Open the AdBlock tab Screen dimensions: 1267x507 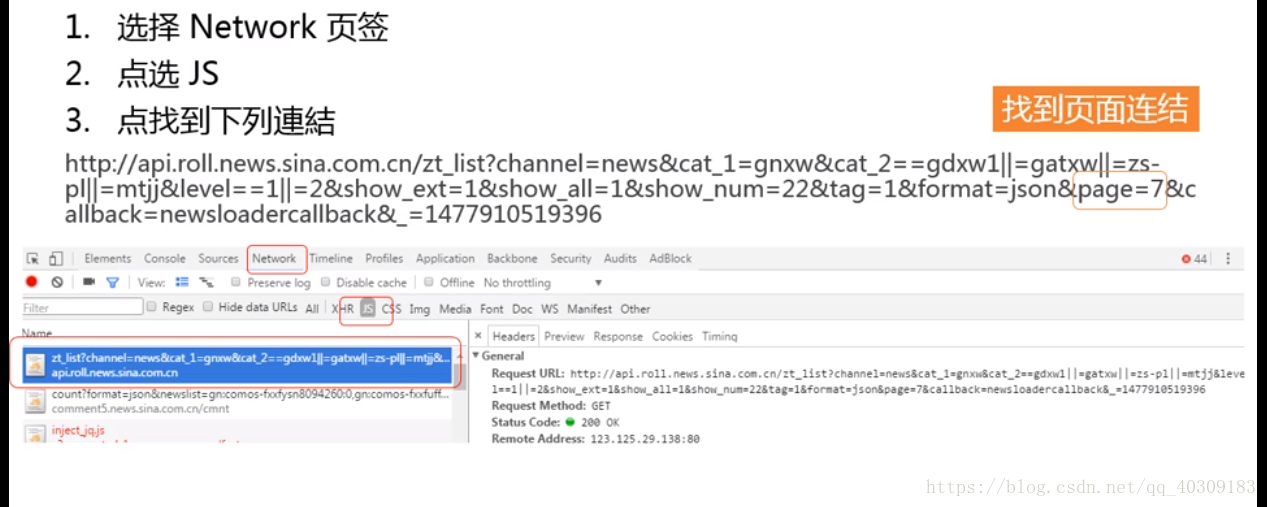(670, 258)
